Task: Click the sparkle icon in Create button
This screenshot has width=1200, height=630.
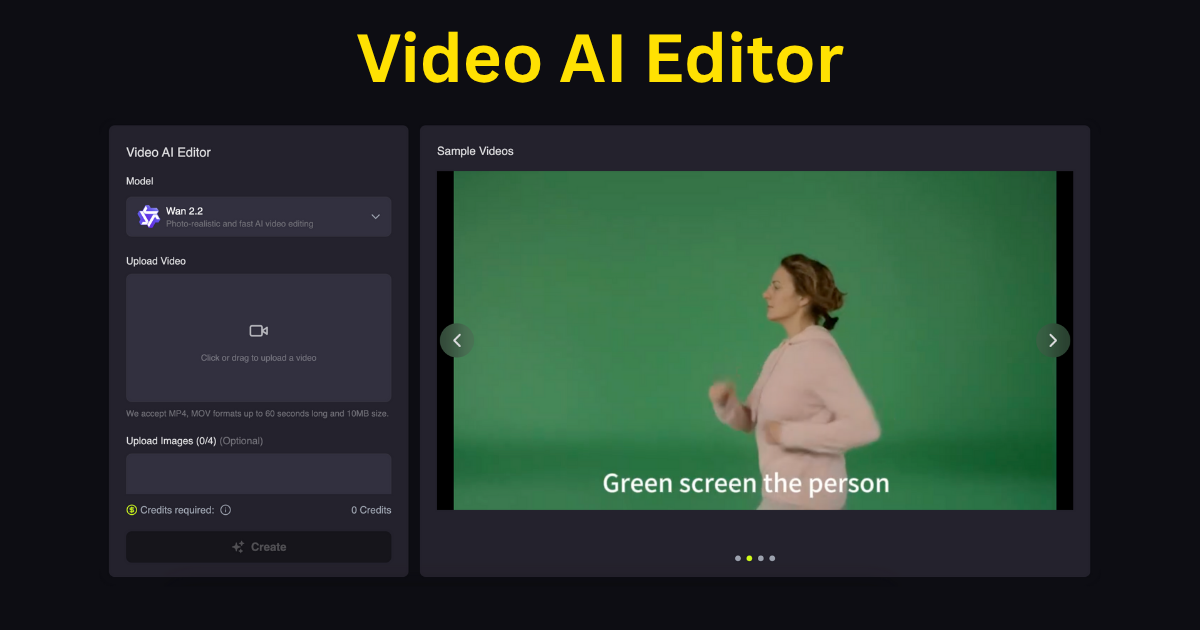Action: [238, 547]
